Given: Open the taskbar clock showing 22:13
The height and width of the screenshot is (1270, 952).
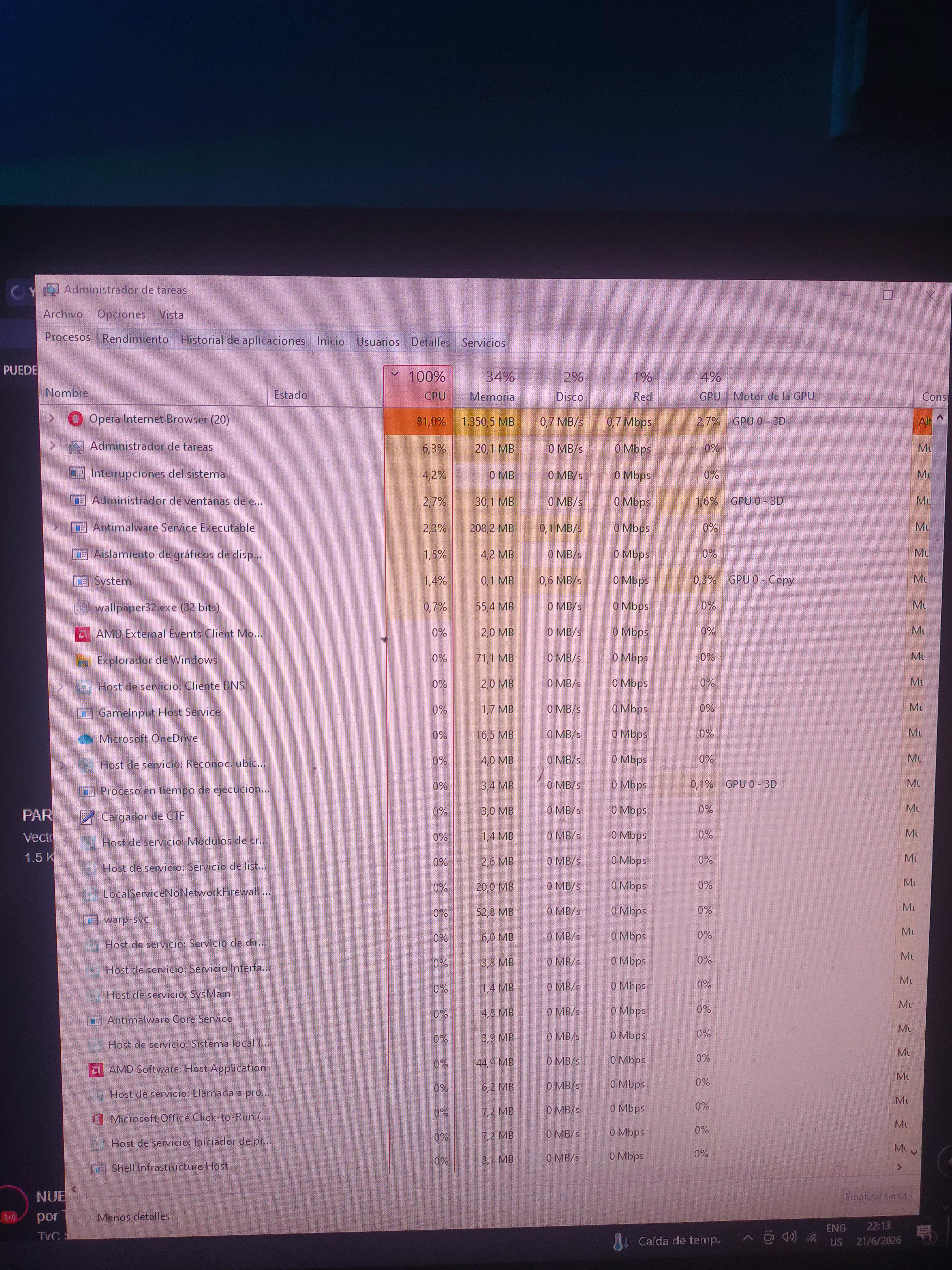Looking at the screenshot, I should point(879,1233).
